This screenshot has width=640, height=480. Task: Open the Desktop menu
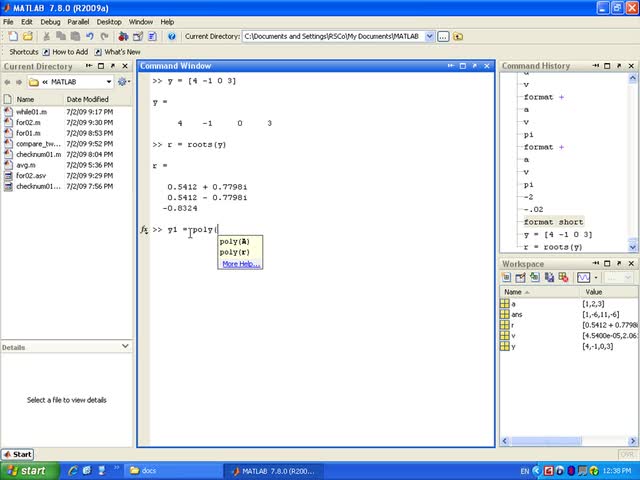pos(109,21)
